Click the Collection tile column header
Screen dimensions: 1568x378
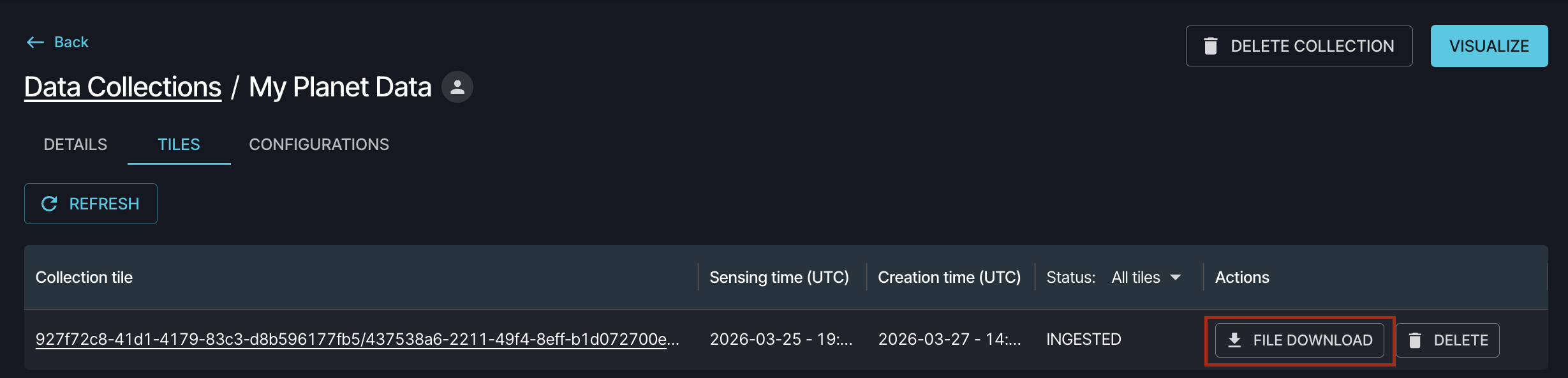(84, 277)
